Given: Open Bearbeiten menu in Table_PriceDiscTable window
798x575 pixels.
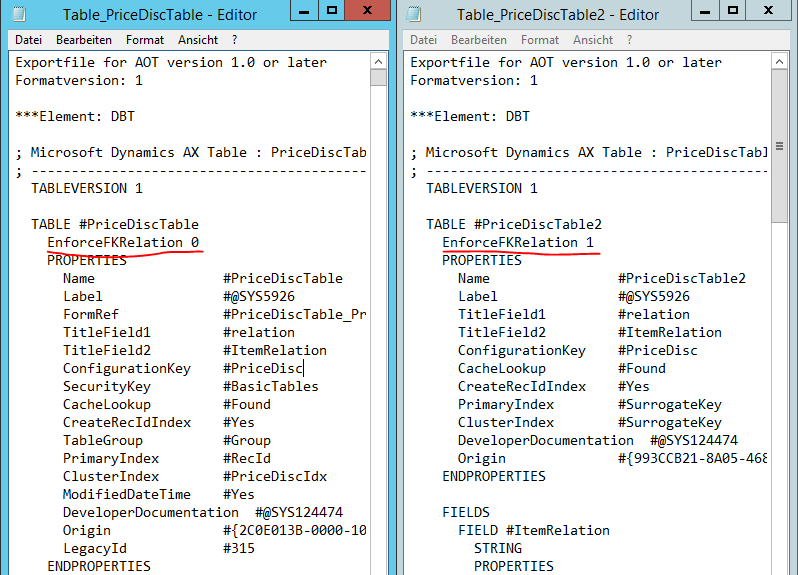Looking at the screenshot, I should point(84,40).
